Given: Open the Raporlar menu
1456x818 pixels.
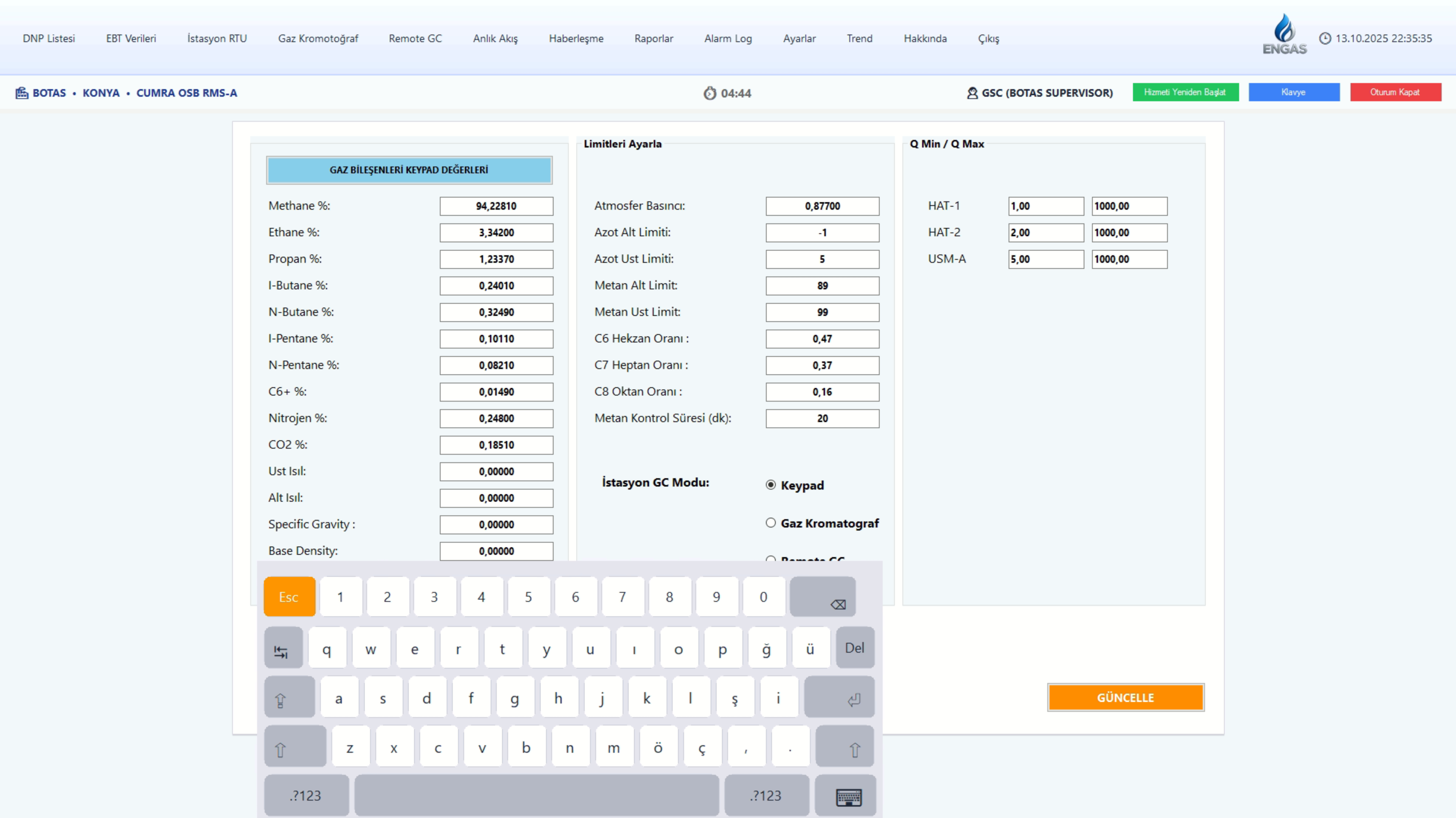Looking at the screenshot, I should click(x=653, y=38).
